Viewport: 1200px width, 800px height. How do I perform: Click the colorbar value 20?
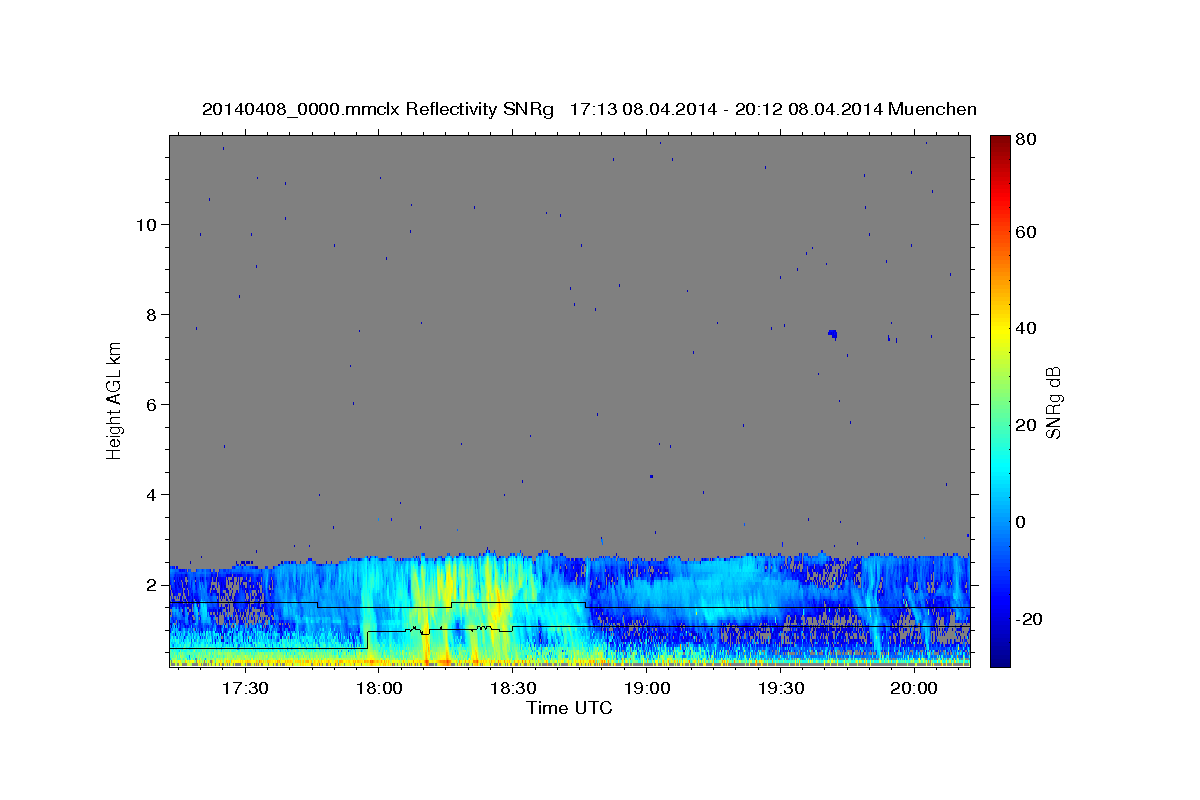tap(1025, 425)
